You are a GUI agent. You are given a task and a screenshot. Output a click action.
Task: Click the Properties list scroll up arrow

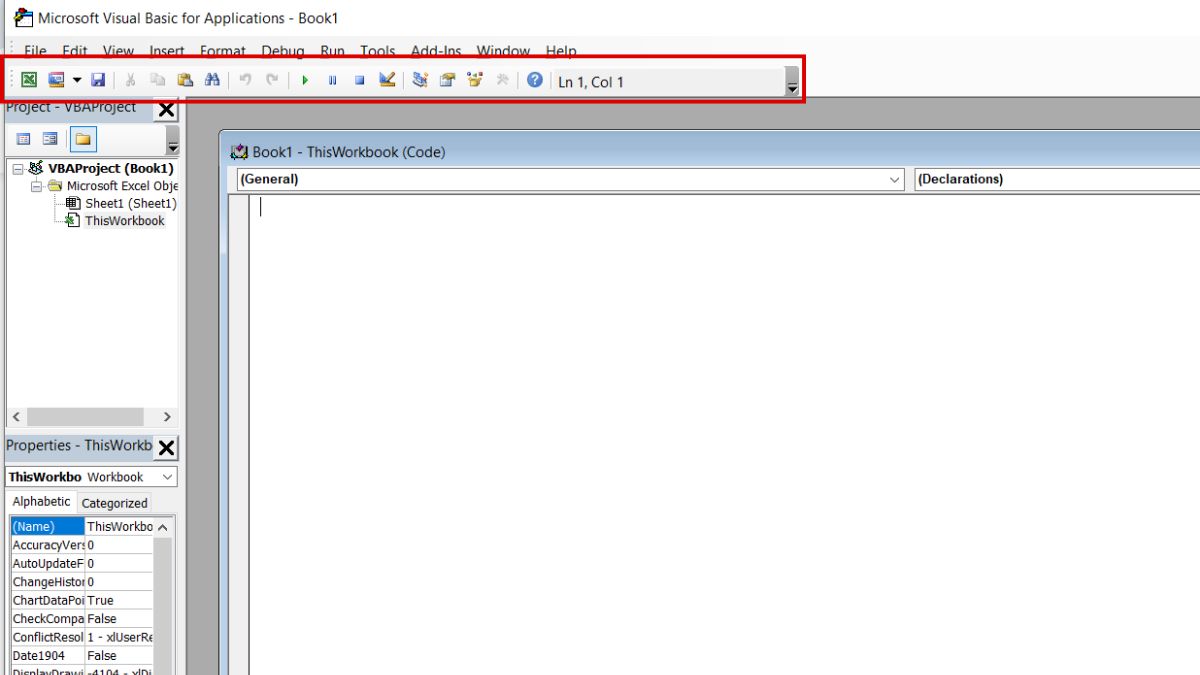163,526
